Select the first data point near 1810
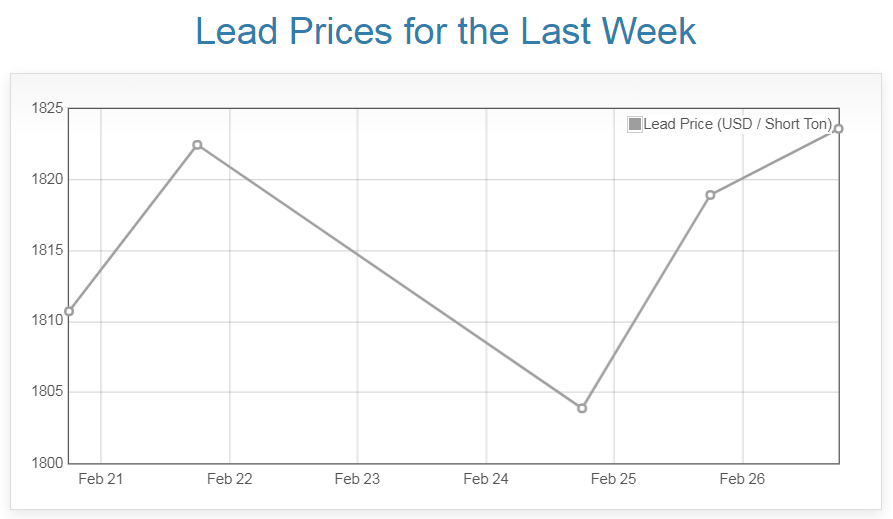 (x=69, y=311)
